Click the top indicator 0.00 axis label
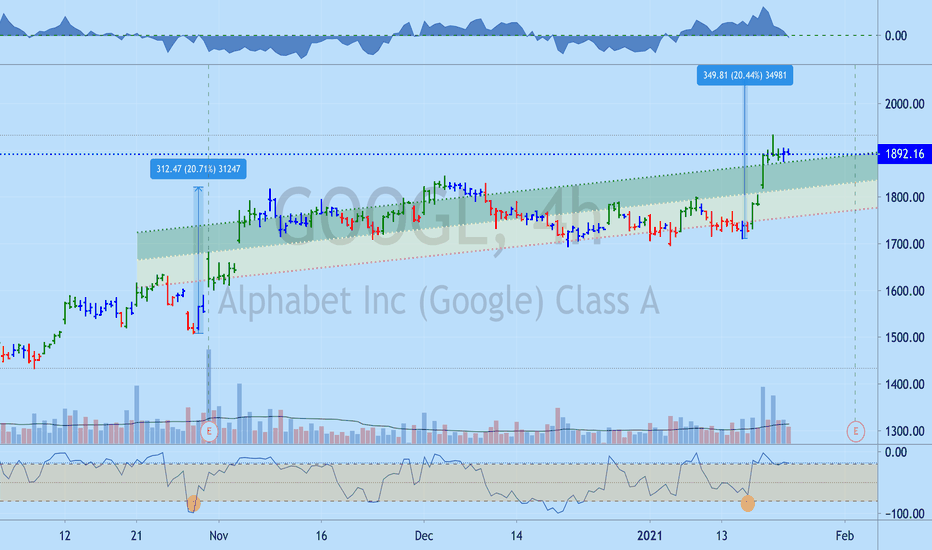This screenshot has height=550, width=932. coord(896,36)
